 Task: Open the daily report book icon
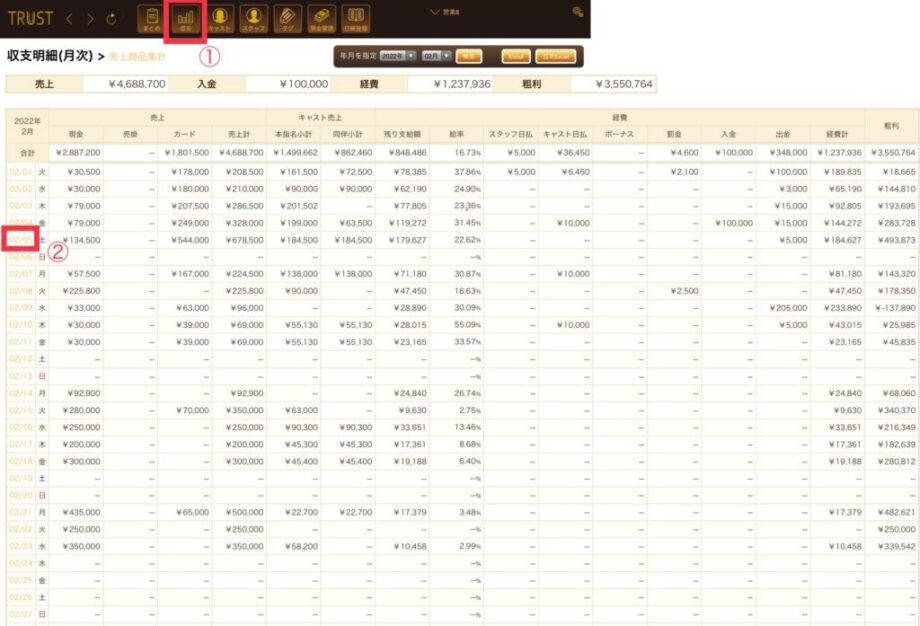[355, 17]
